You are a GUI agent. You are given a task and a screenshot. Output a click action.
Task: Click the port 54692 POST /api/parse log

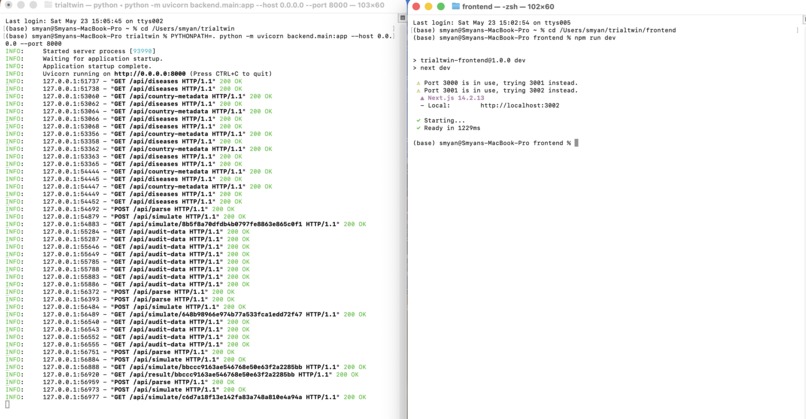pos(120,209)
